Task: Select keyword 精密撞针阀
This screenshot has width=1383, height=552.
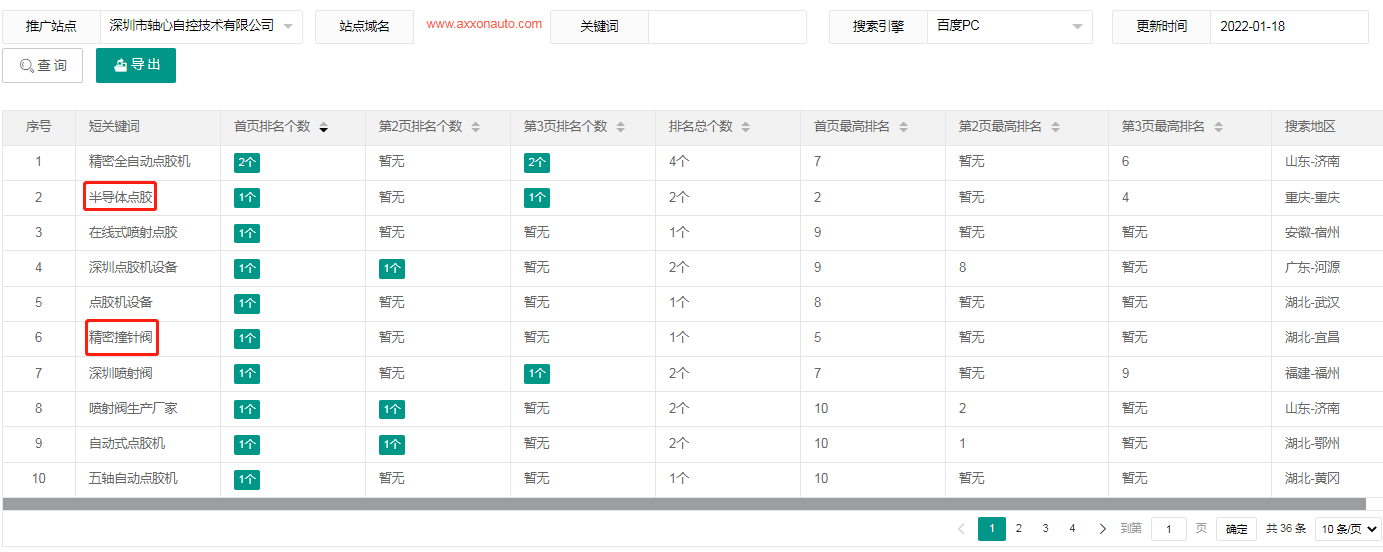Action: pos(121,337)
